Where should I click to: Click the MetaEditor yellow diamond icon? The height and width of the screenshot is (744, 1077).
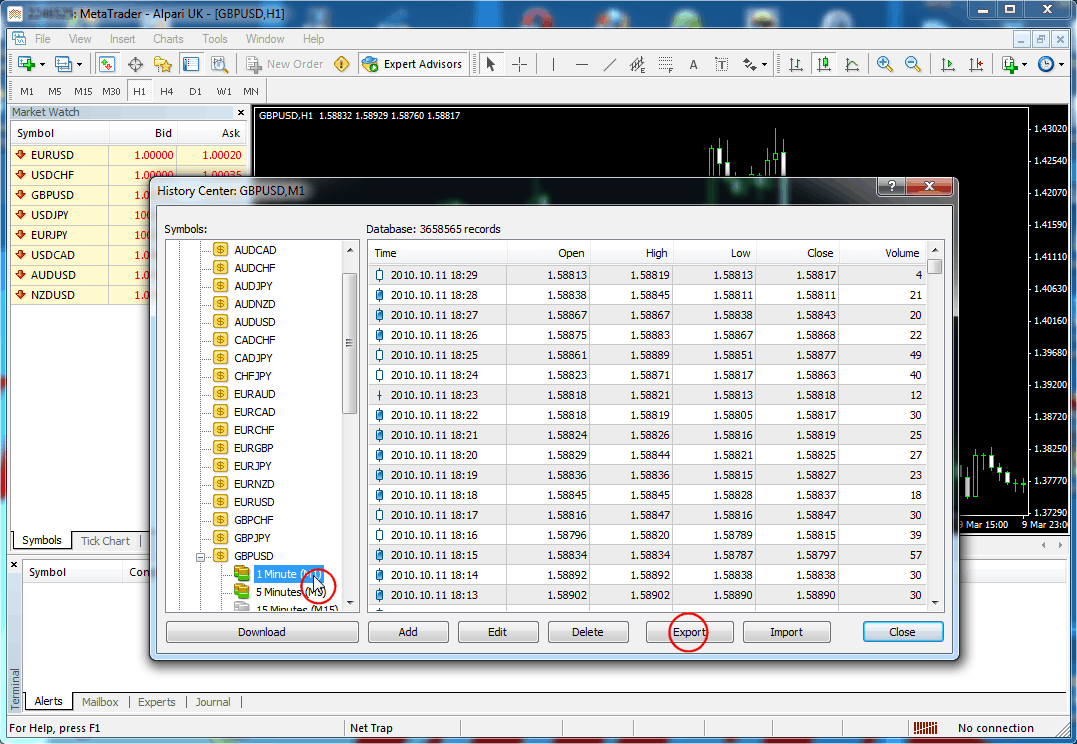[341, 64]
